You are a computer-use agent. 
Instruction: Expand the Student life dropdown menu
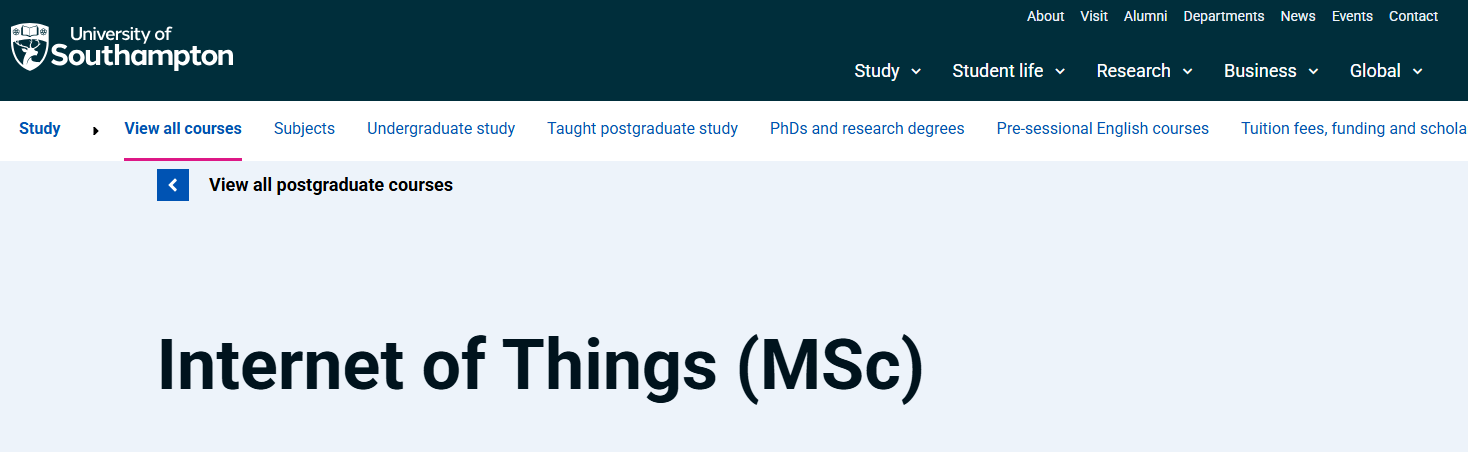click(1008, 71)
